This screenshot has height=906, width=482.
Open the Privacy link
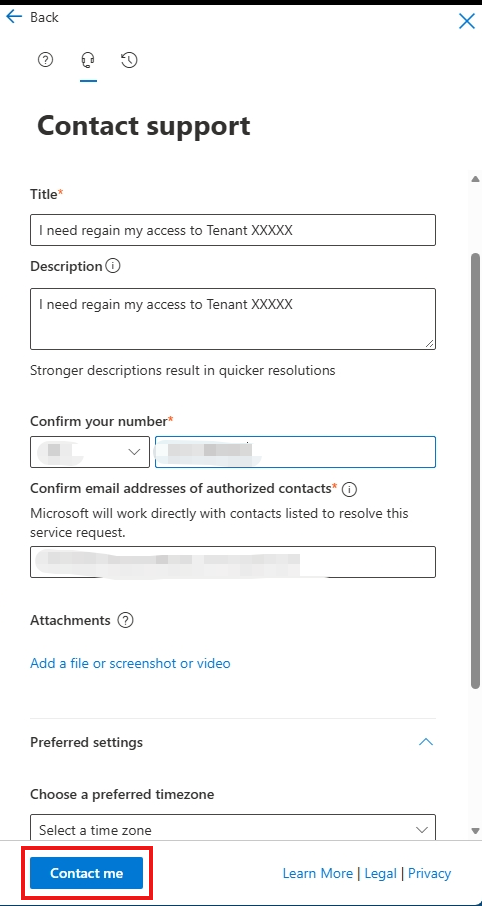429,873
